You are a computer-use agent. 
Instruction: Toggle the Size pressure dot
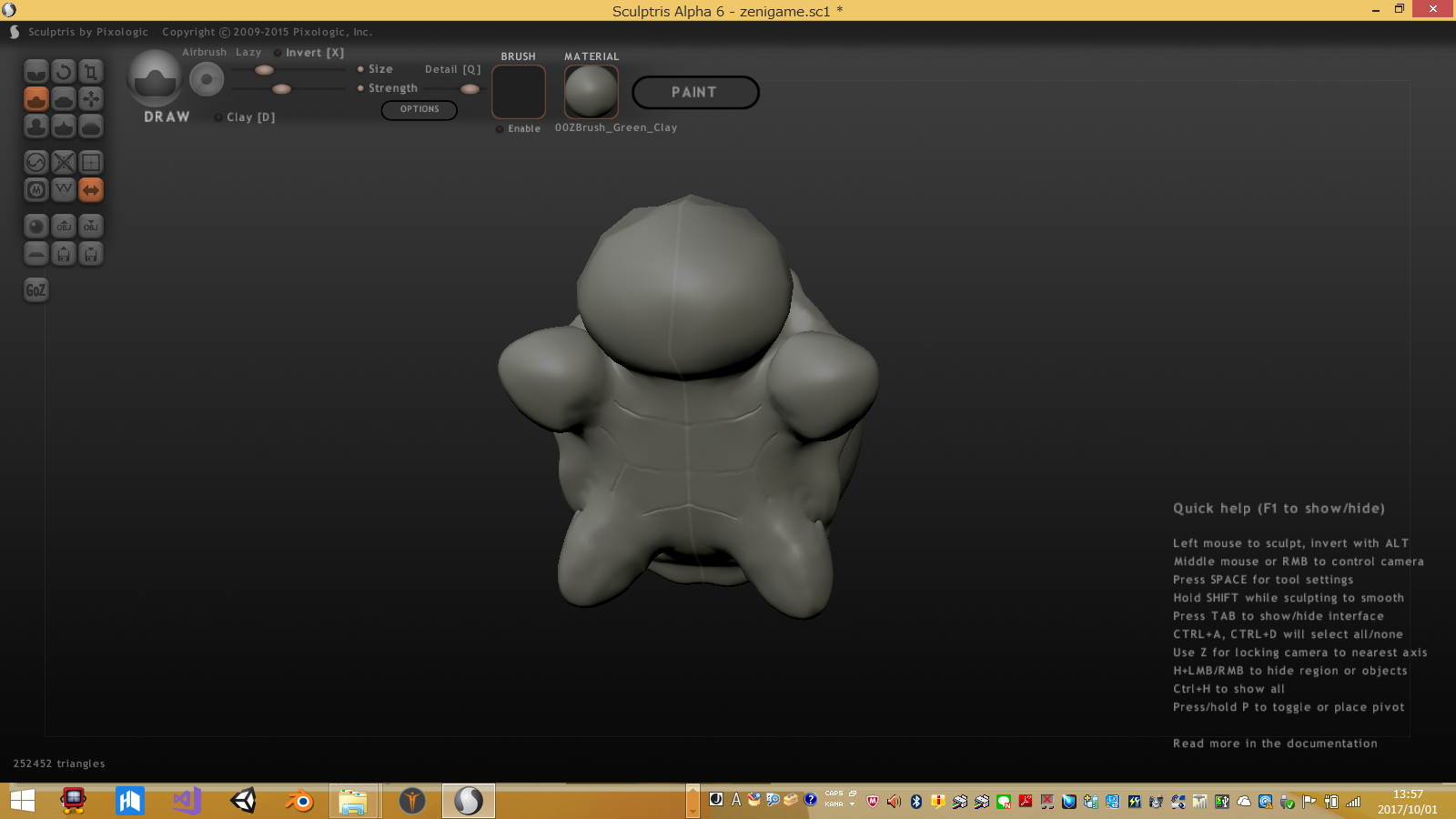[x=360, y=69]
